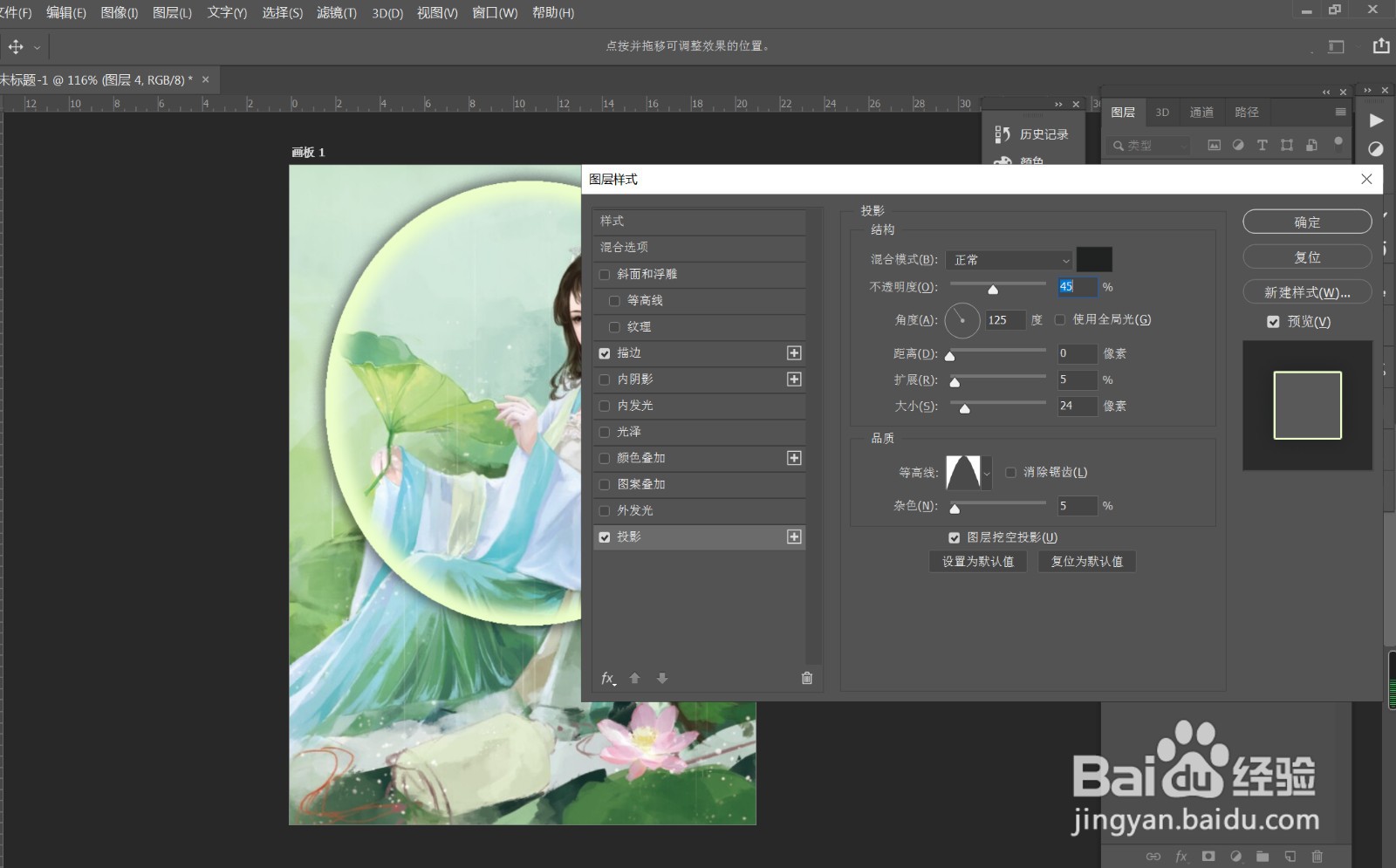The height and width of the screenshot is (868, 1396).
Task: Click the 新建样式 new style button
Action: point(1307,292)
